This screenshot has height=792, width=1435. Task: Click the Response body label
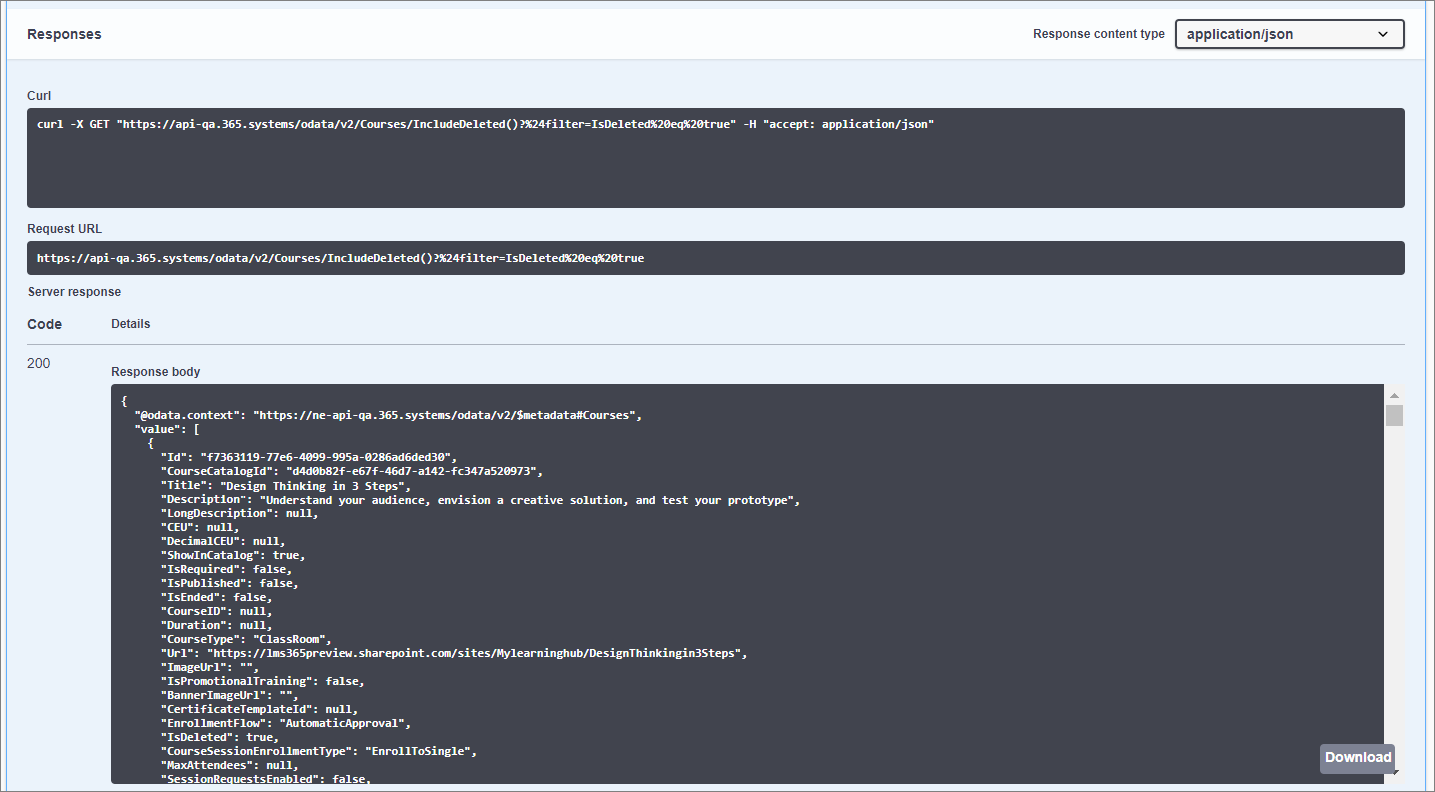155,372
